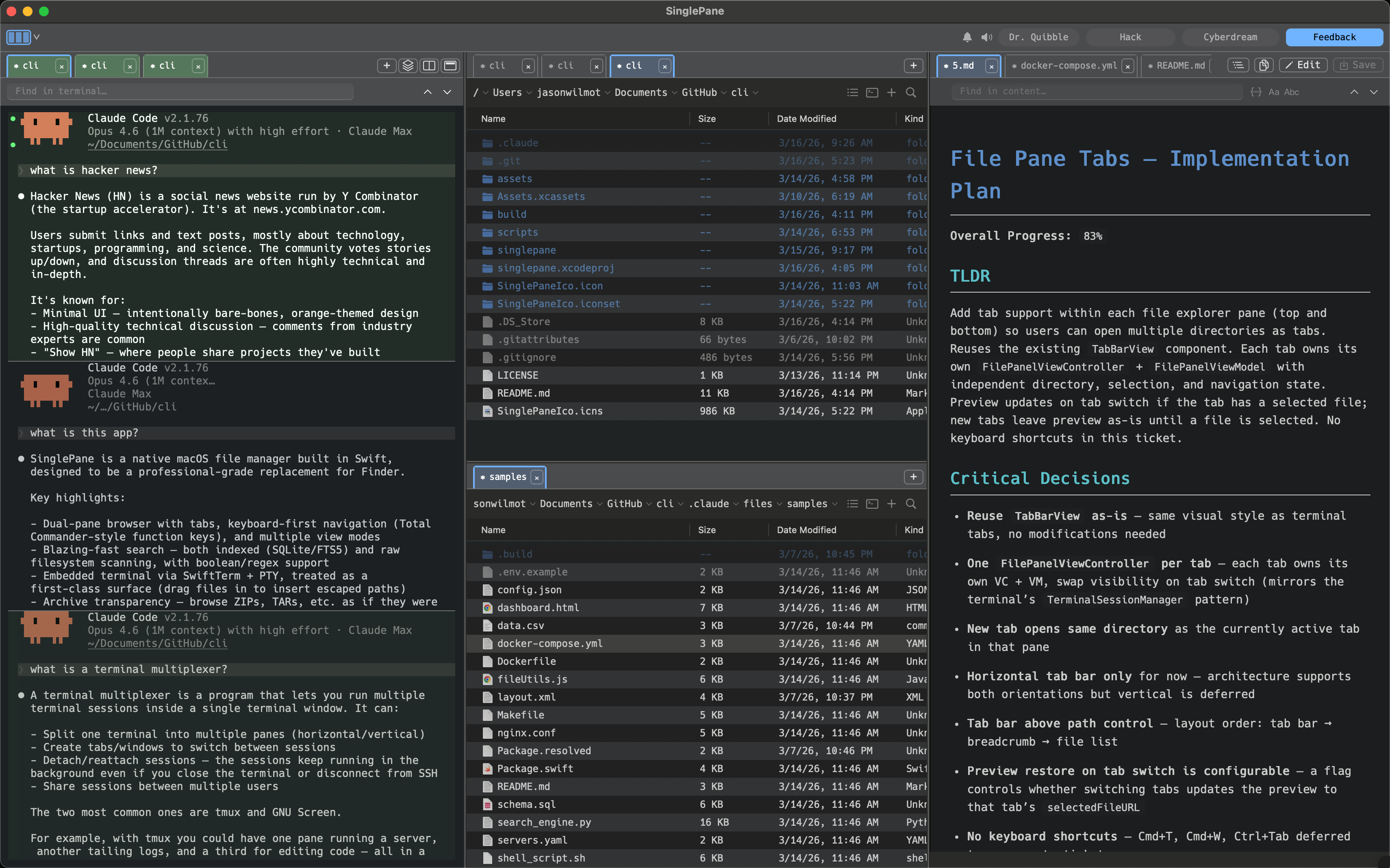Close the samples tab

click(x=536, y=477)
